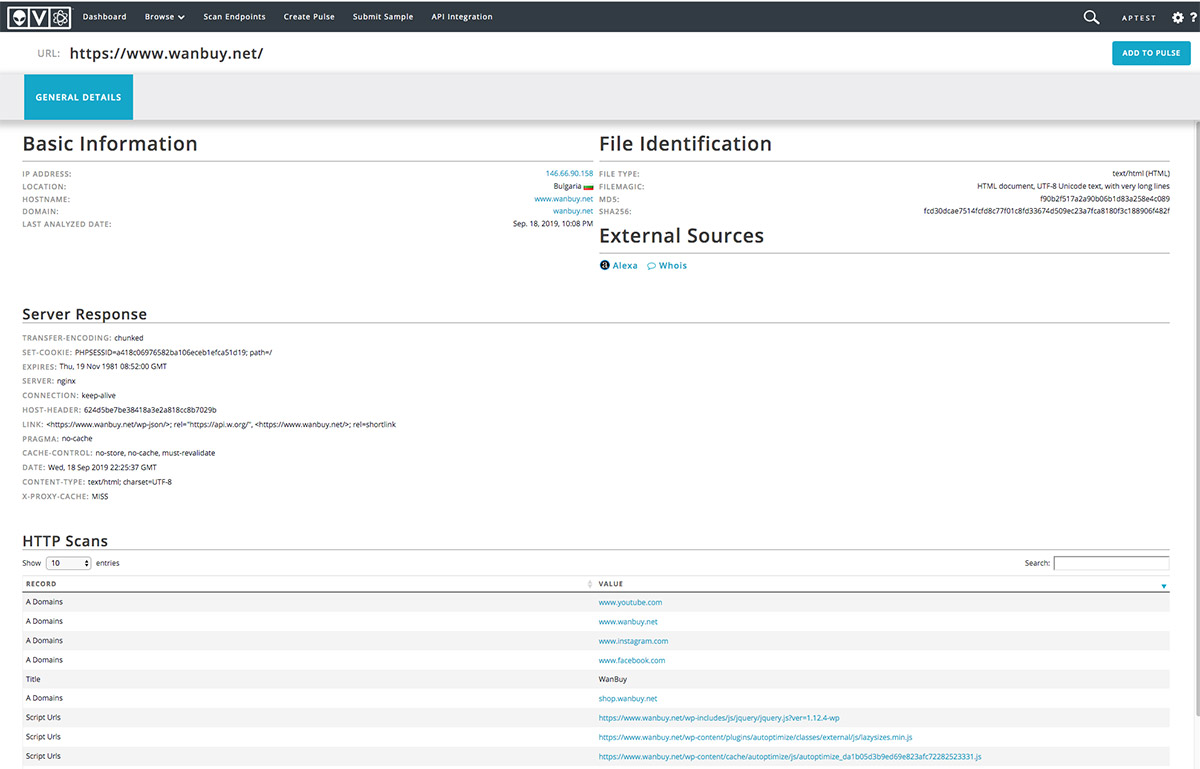Open API Integration page
The height and width of the screenshot is (769, 1200).
462,17
